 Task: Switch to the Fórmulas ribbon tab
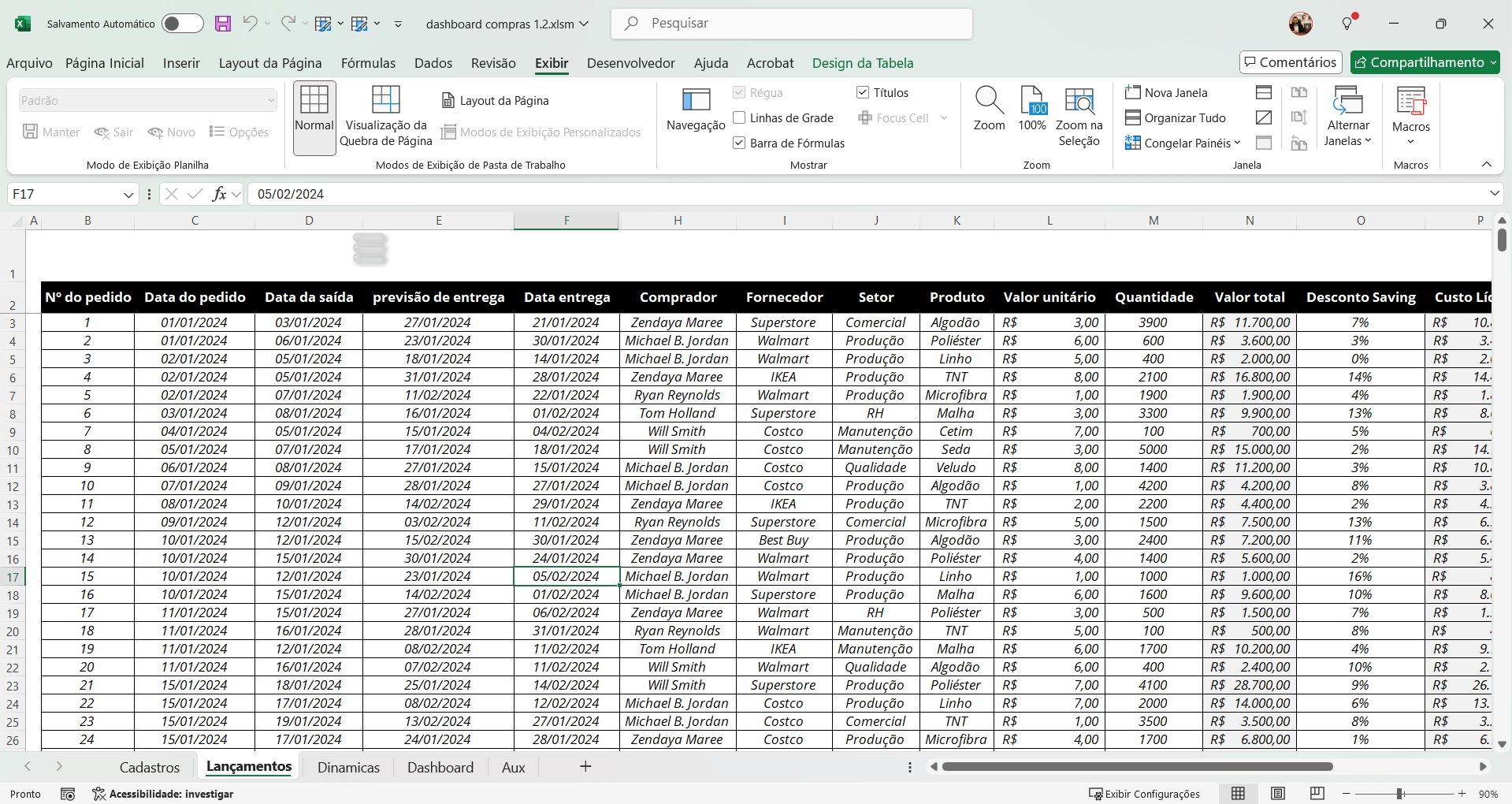click(368, 63)
